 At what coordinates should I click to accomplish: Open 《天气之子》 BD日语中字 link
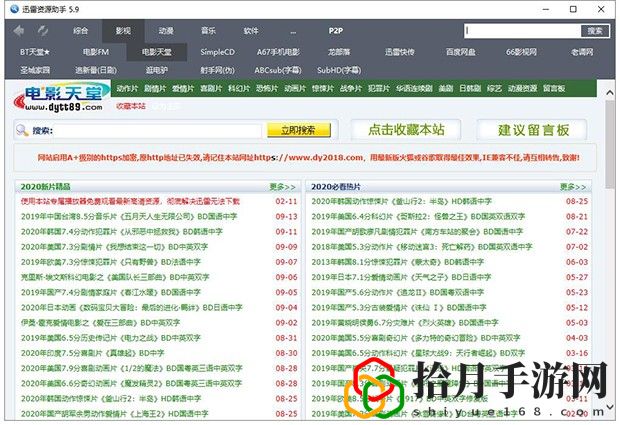coord(401,277)
